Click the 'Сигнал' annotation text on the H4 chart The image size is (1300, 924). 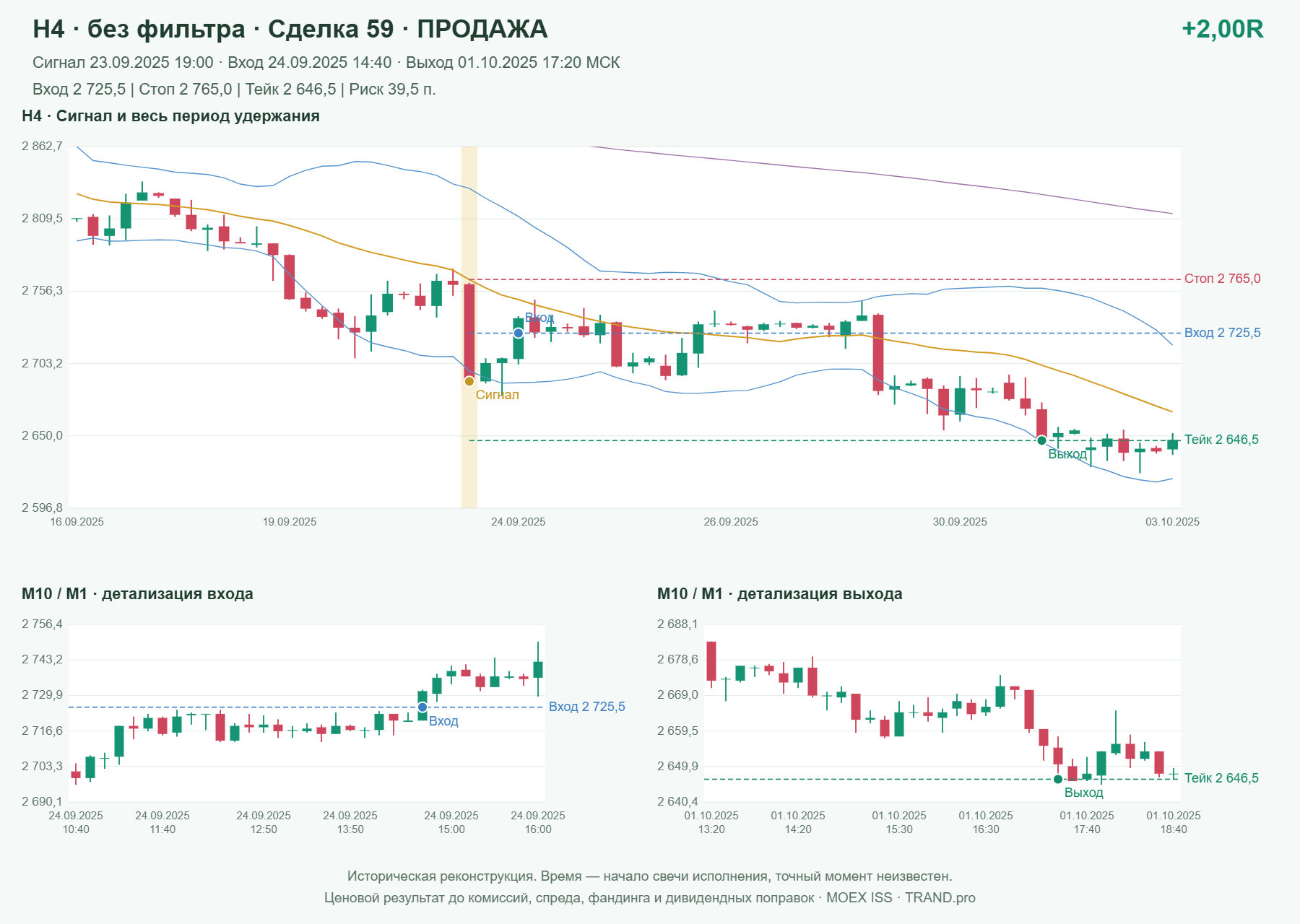click(497, 395)
